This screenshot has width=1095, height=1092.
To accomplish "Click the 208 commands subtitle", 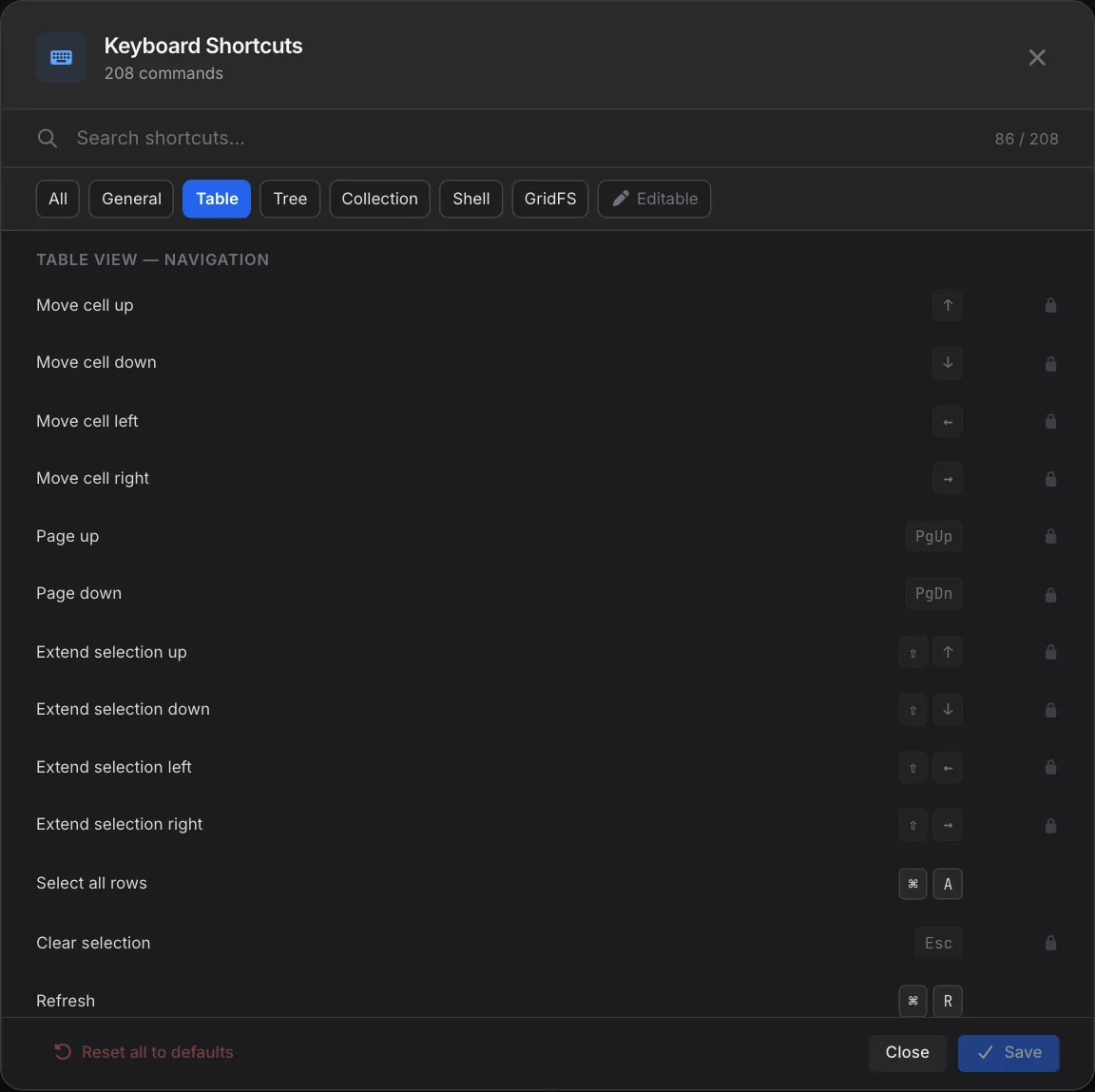I will [164, 73].
